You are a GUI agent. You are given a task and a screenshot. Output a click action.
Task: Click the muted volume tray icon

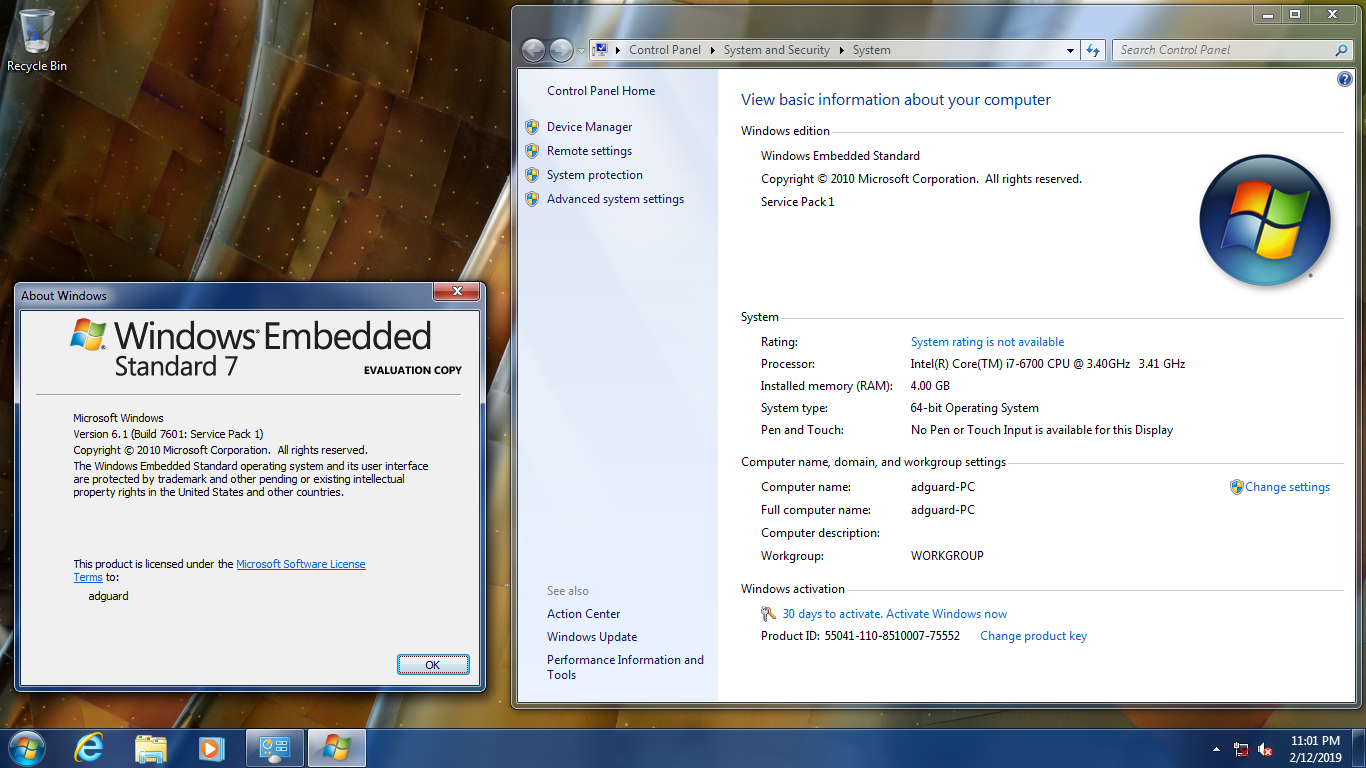pyautogui.click(x=1265, y=749)
